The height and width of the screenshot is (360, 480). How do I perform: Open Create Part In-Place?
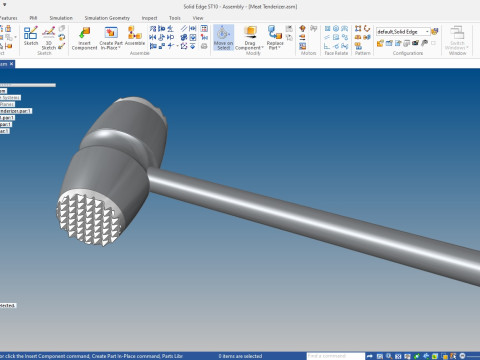pyautogui.click(x=111, y=38)
